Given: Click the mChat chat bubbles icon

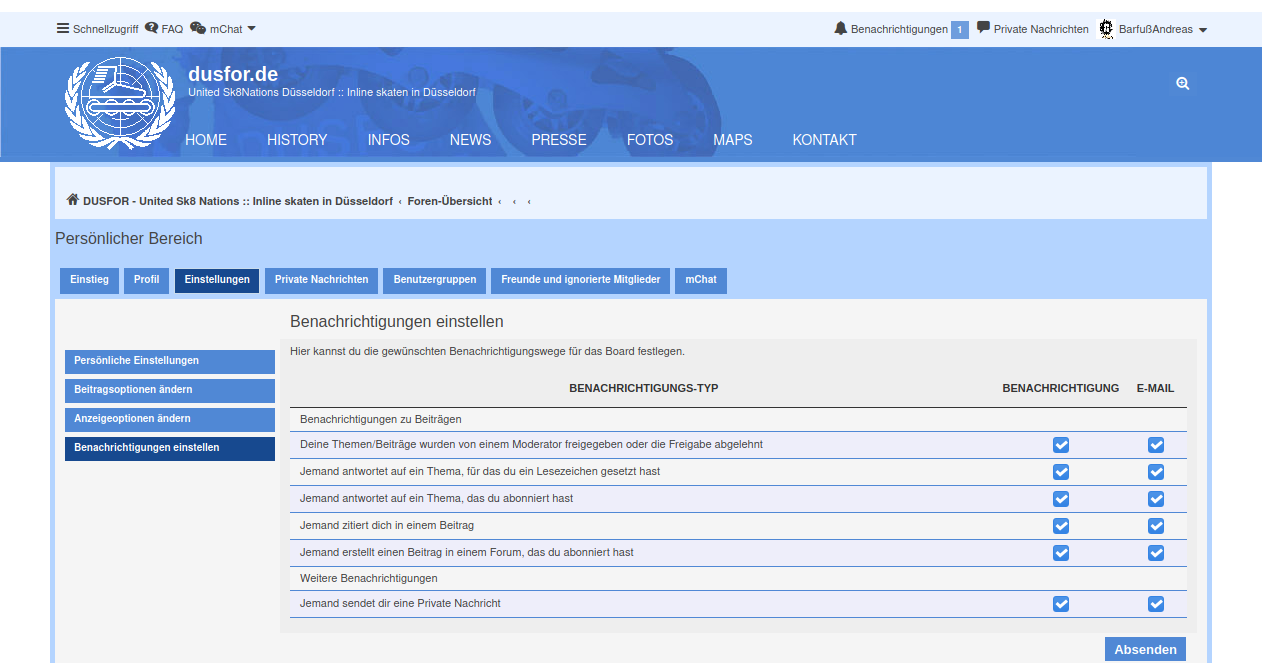Looking at the screenshot, I should point(198,28).
